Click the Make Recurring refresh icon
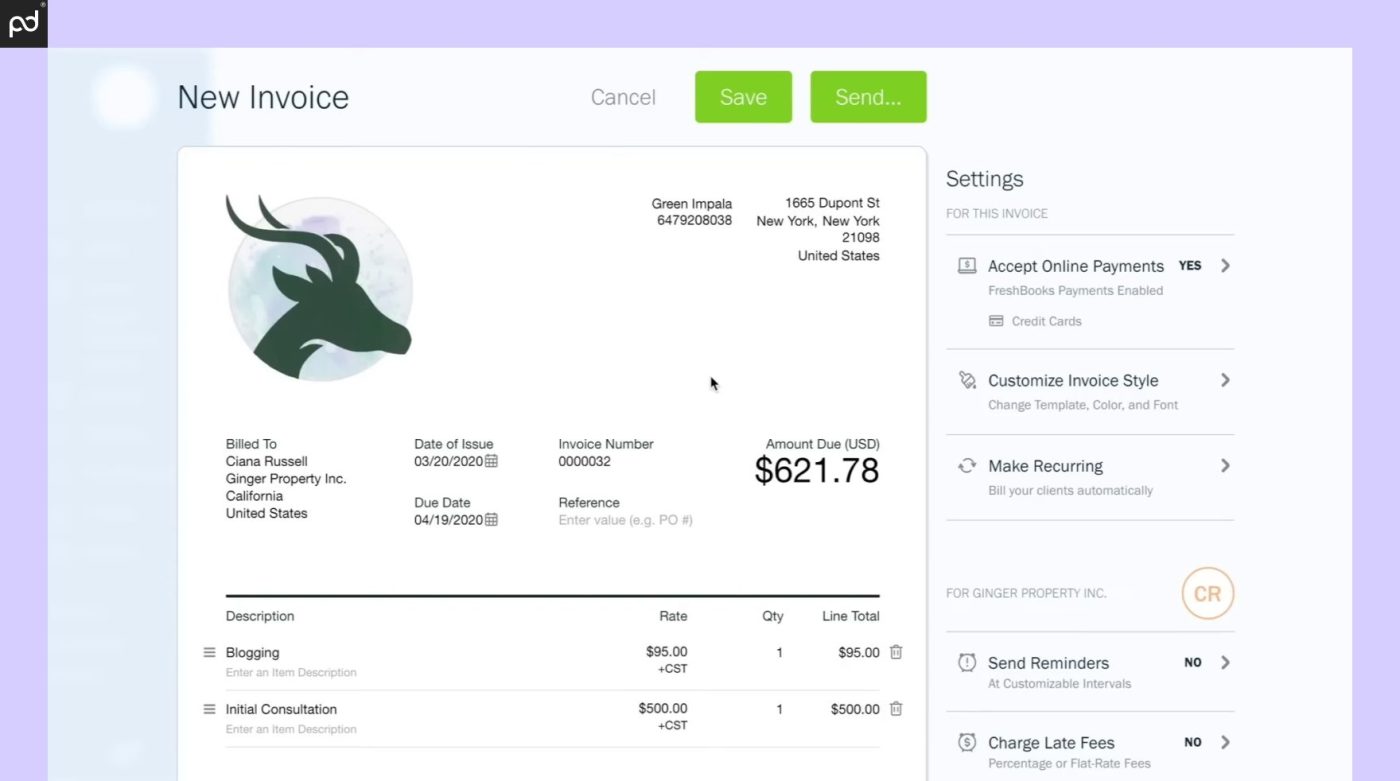Image resolution: width=1400 pixels, height=781 pixels. pyautogui.click(x=966, y=465)
